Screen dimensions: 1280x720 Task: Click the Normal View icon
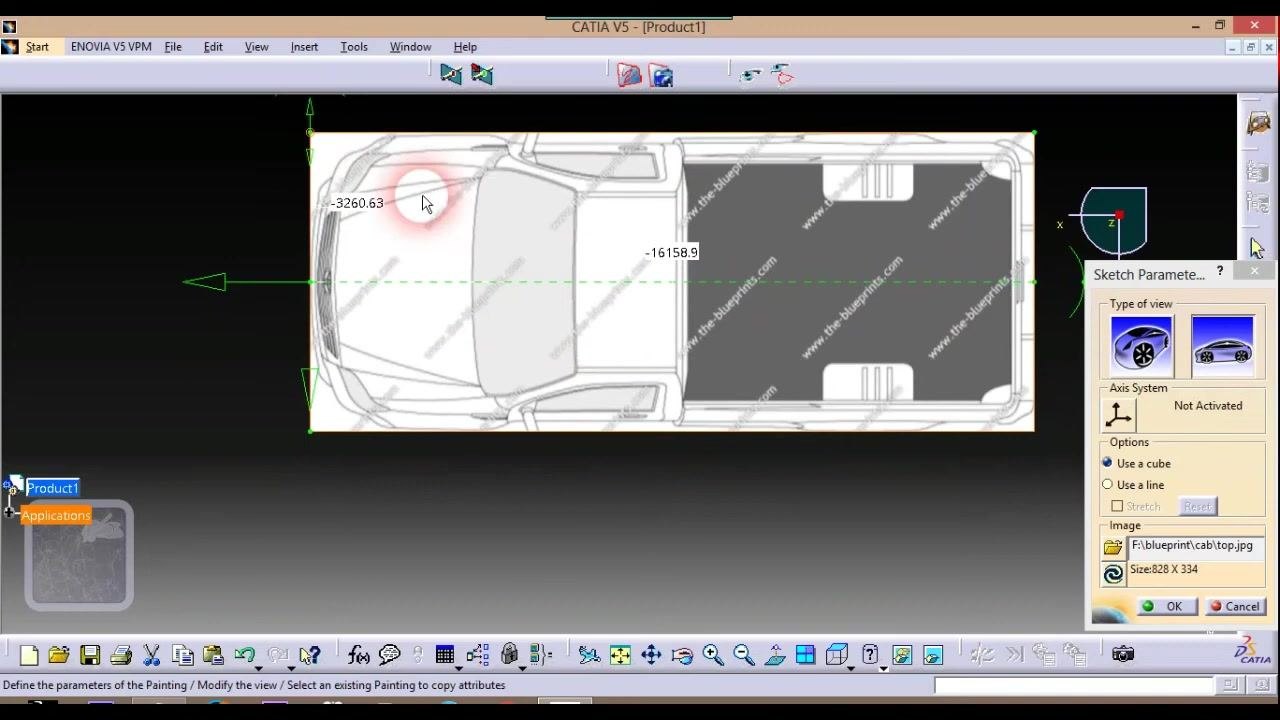coord(775,655)
